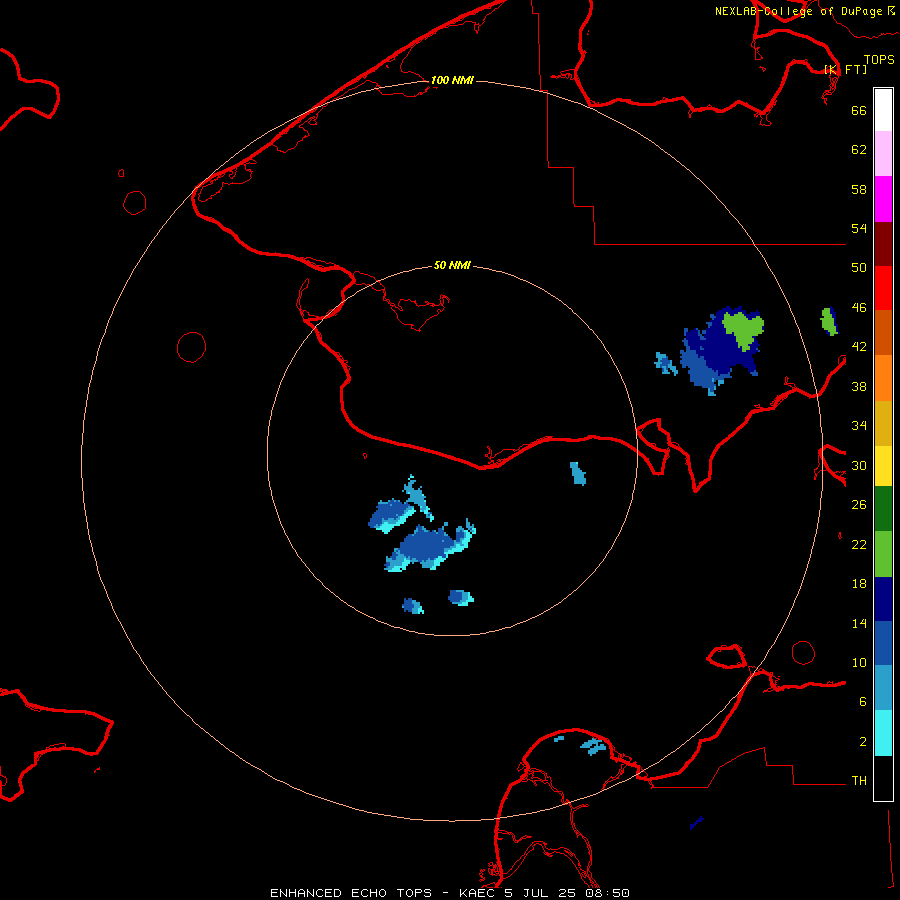This screenshot has width=900, height=900.
Task: Click the white swatch in the tops legend
Action: [x=883, y=110]
